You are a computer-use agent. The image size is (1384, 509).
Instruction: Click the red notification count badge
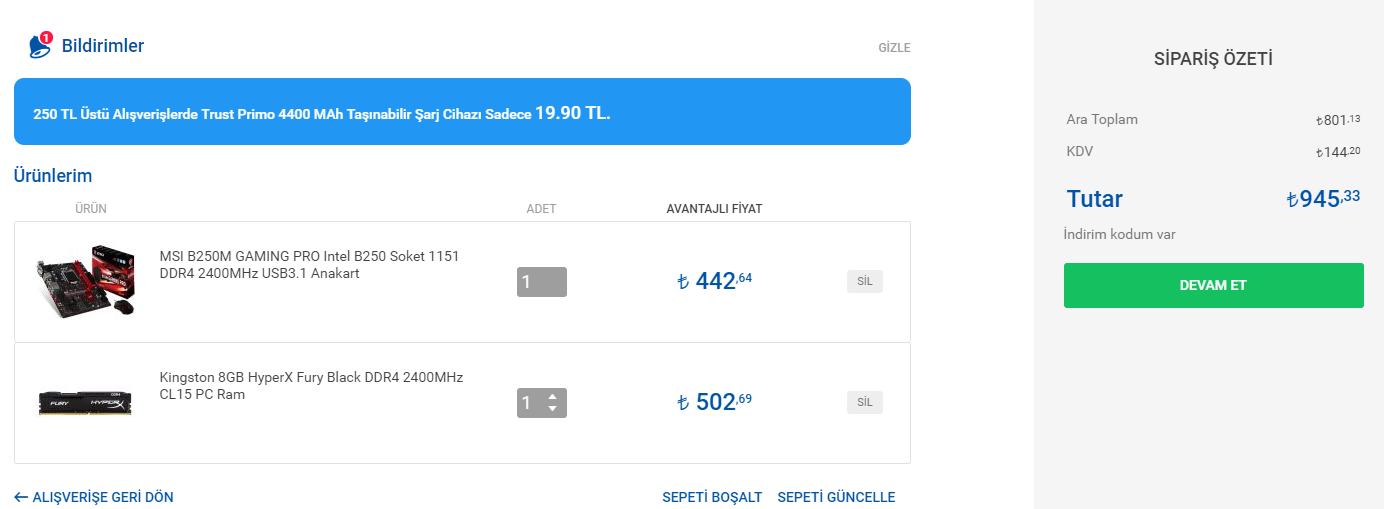pyautogui.click(x=46, y=38)
